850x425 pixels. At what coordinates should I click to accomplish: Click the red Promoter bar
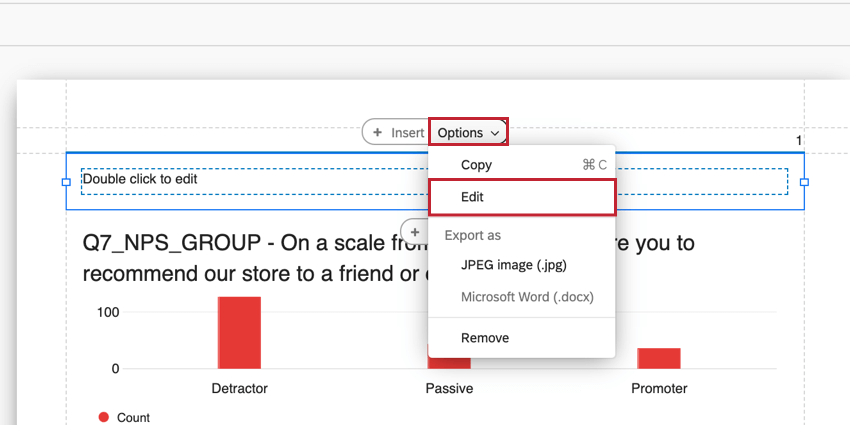(x=658, y=358)
